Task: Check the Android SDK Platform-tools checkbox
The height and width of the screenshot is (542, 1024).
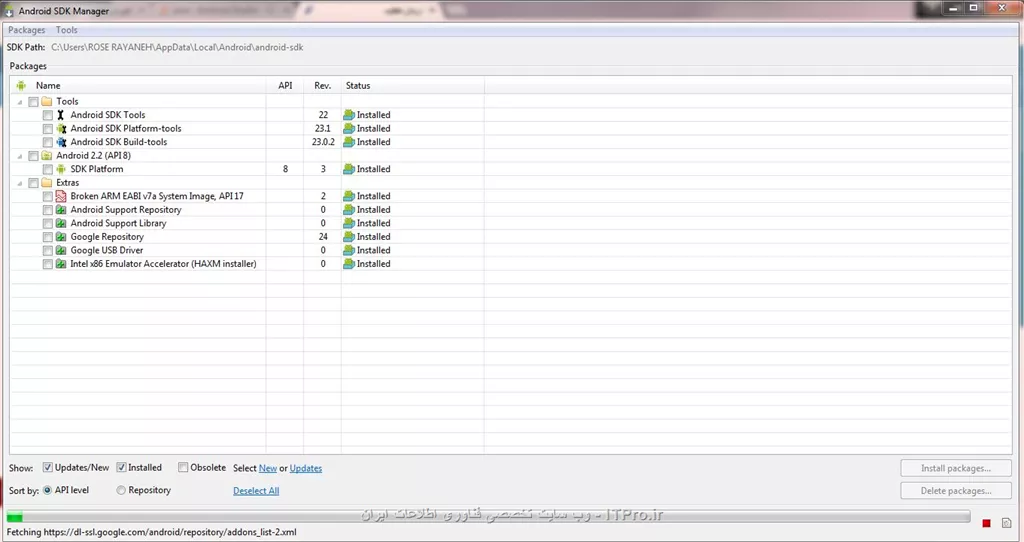Action: (48, 129)
